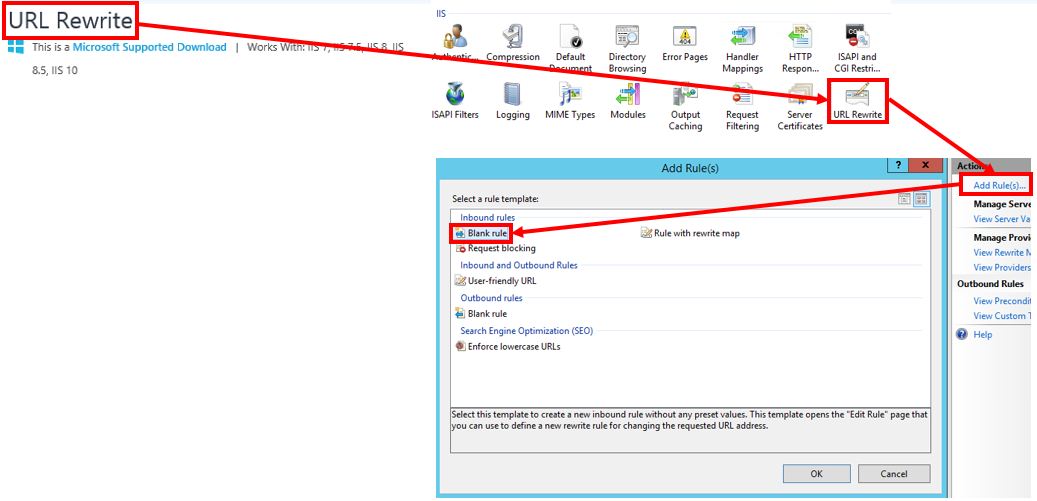This screenshot has height=501, width=1037.
Task: Open View Providers link
Action: [x=1002, y=267]
